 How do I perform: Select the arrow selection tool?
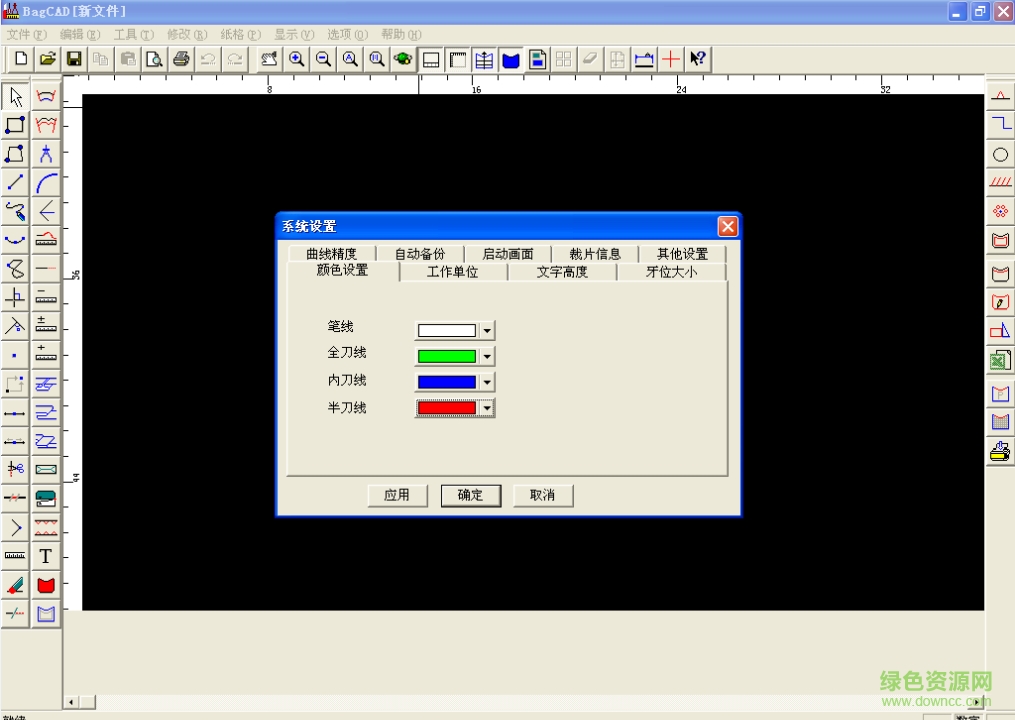(14, 96)
